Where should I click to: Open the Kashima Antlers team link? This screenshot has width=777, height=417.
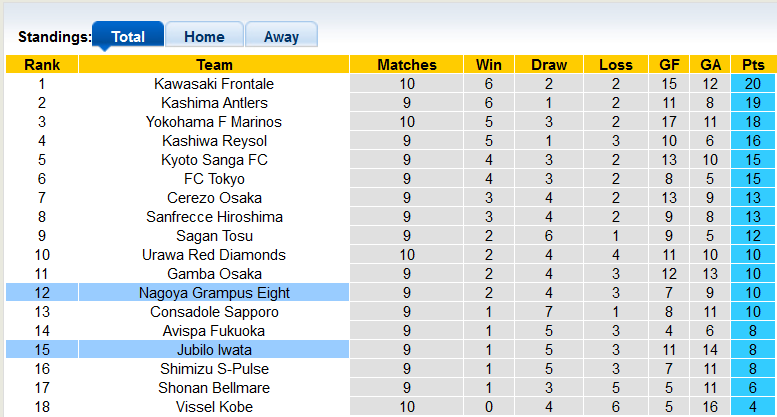click(x=214, y=103)
